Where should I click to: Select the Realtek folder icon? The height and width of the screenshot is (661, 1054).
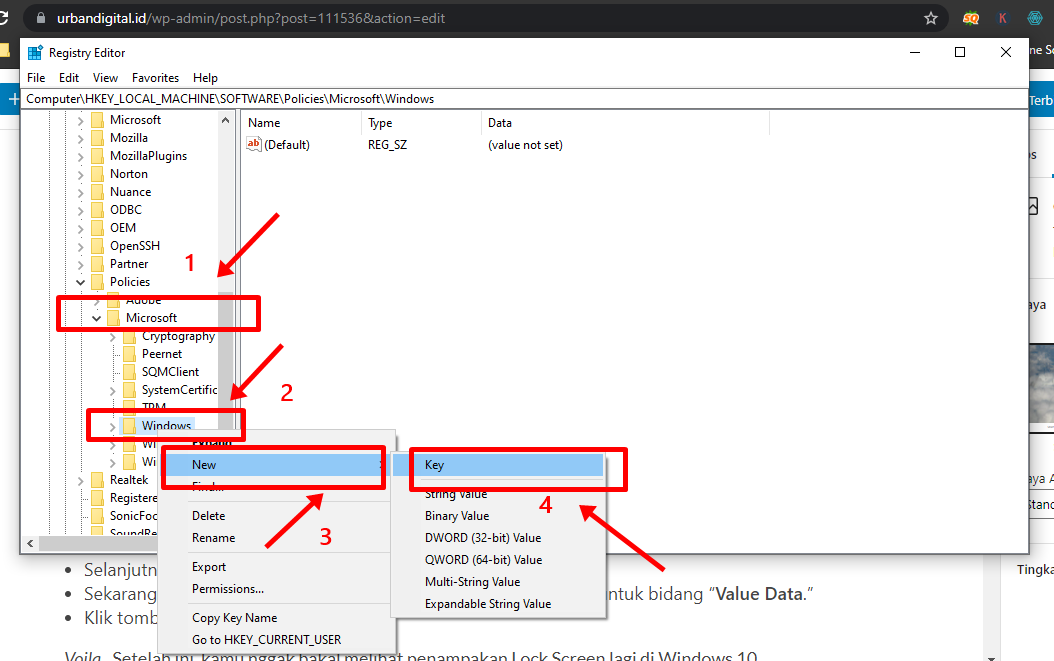[97, 479]
